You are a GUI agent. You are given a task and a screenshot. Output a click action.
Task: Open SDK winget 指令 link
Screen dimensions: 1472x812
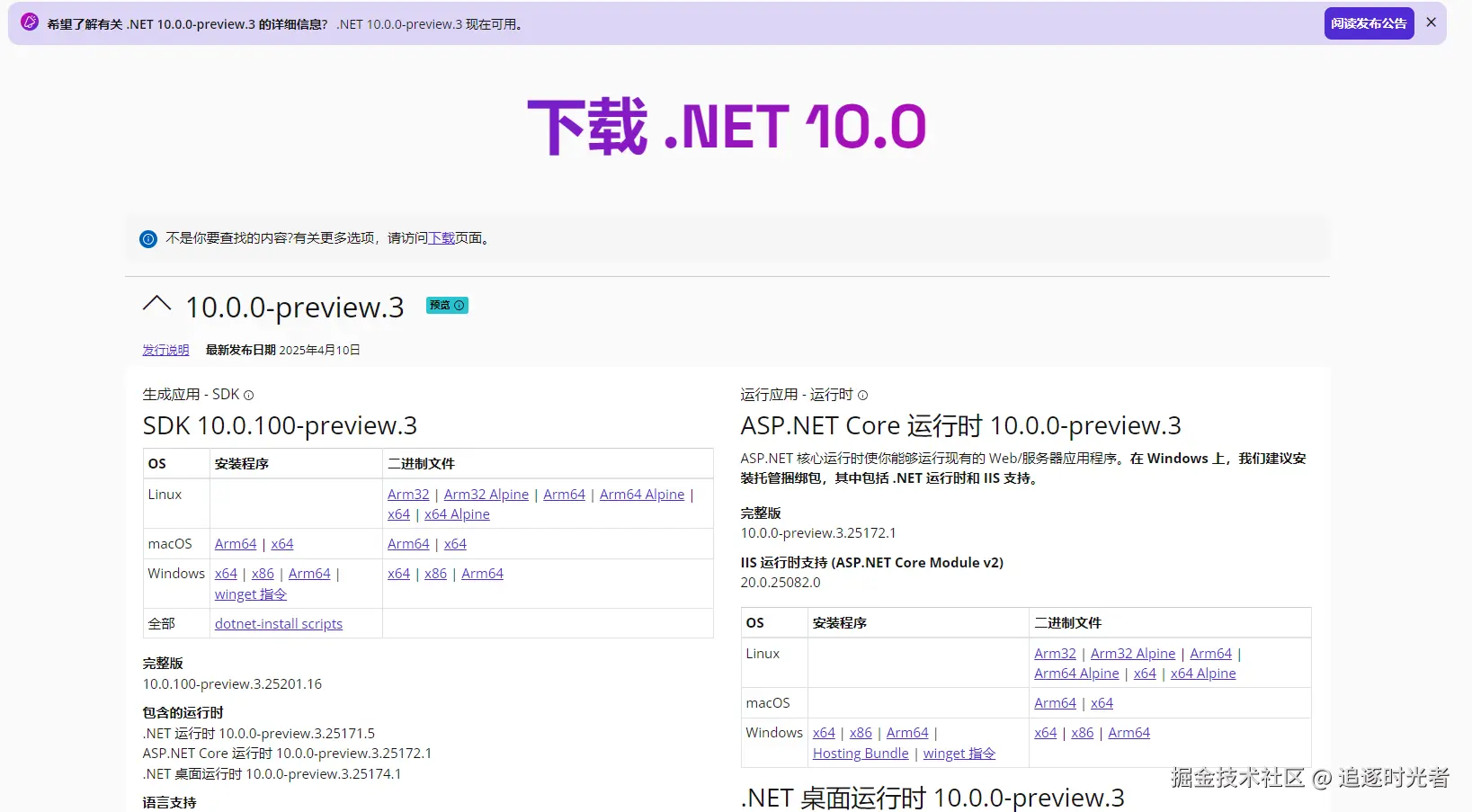(251, 594)
